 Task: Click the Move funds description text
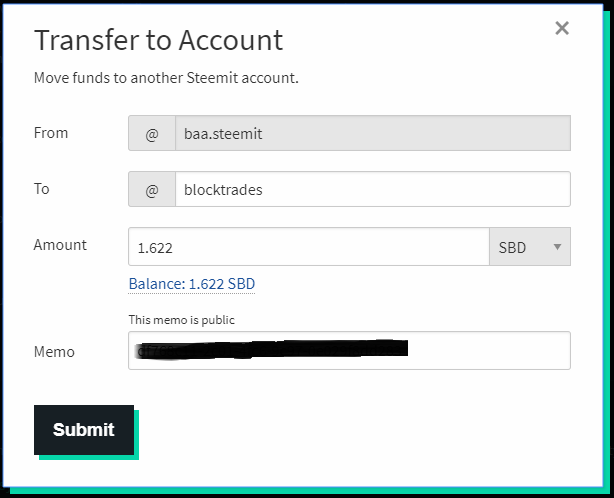tap(166, 77)
